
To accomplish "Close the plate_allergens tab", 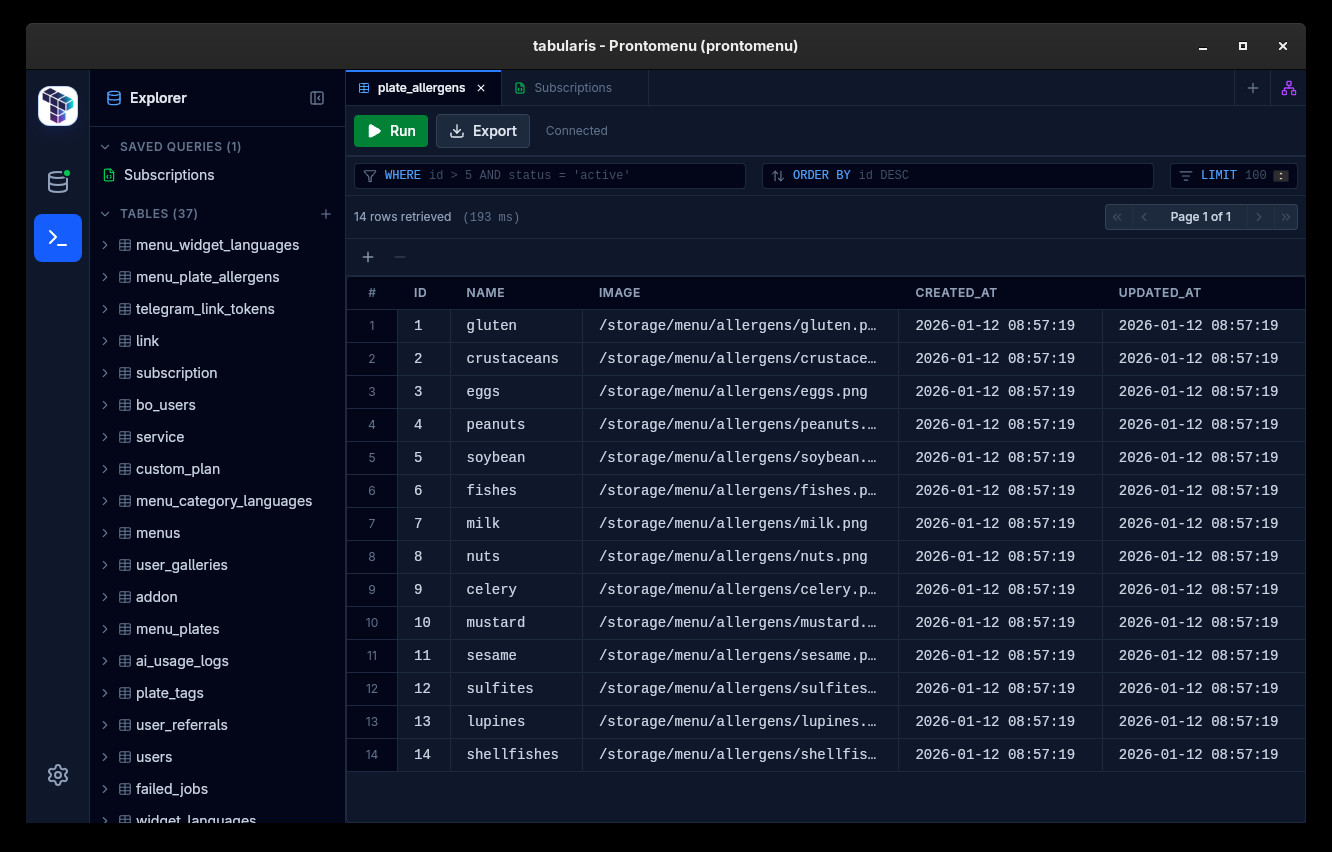I will pyautogui.click(x=481, y=88).
